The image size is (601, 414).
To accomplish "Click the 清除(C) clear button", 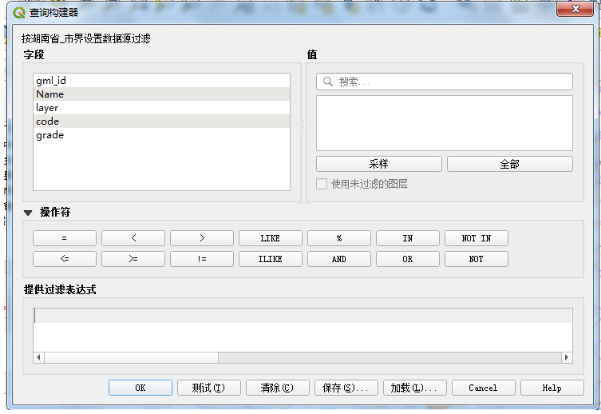I will tap(278, 388).
